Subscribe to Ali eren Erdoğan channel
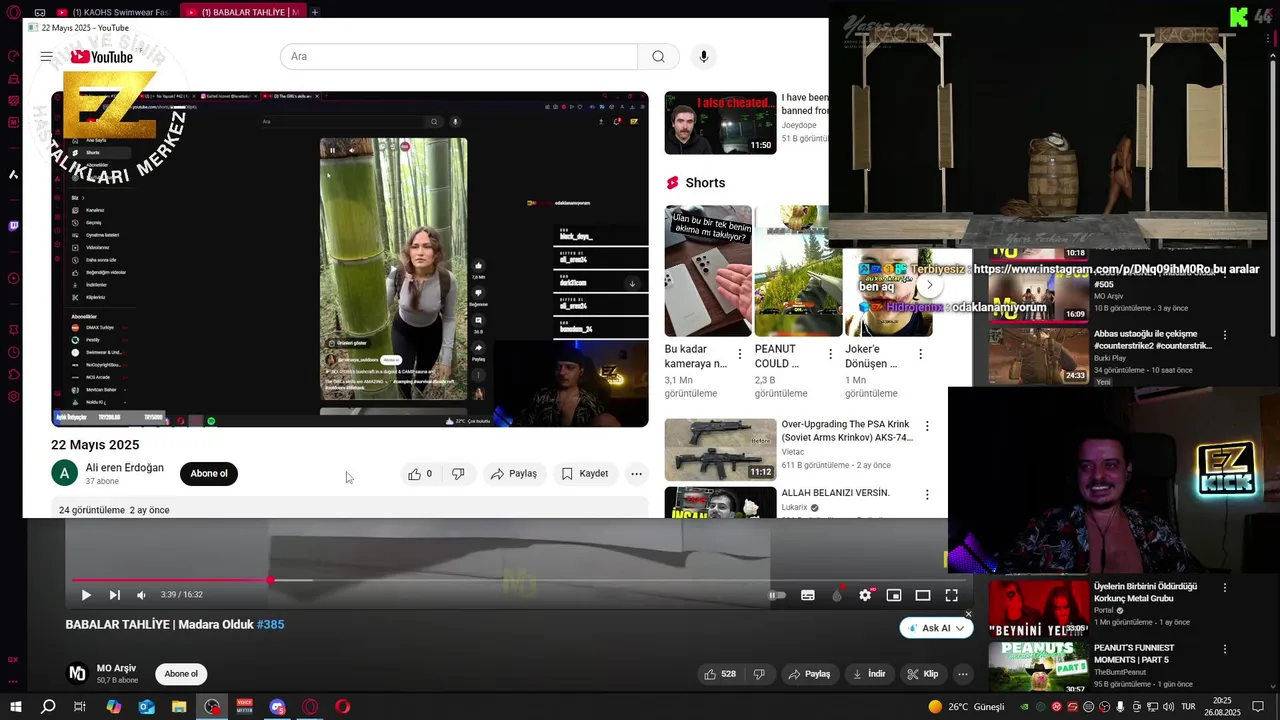The image size is (1280, 720). click(x=209, y=474)
